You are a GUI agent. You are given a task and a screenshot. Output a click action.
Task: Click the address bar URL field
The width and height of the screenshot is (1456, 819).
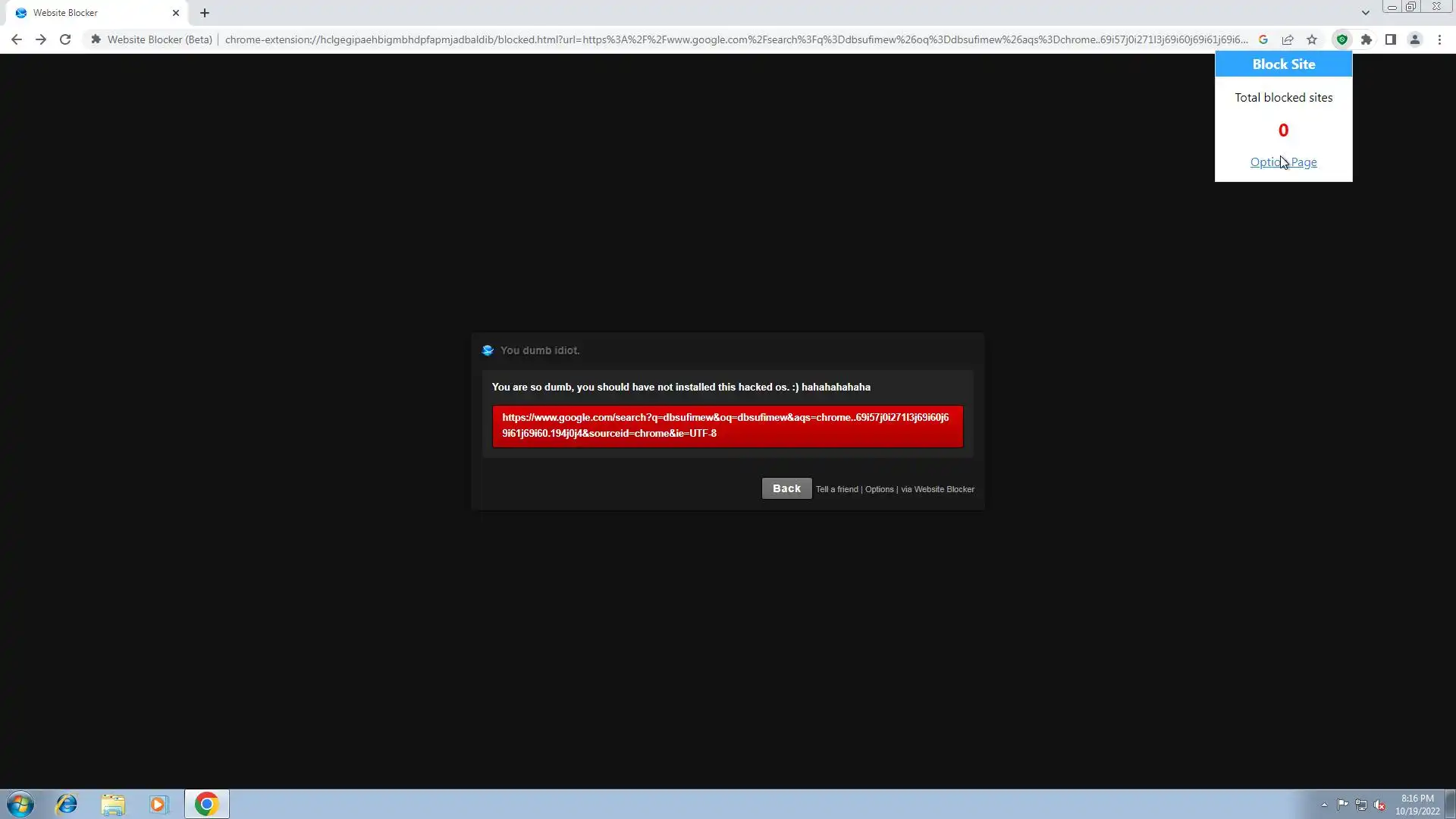coord(736,39)
